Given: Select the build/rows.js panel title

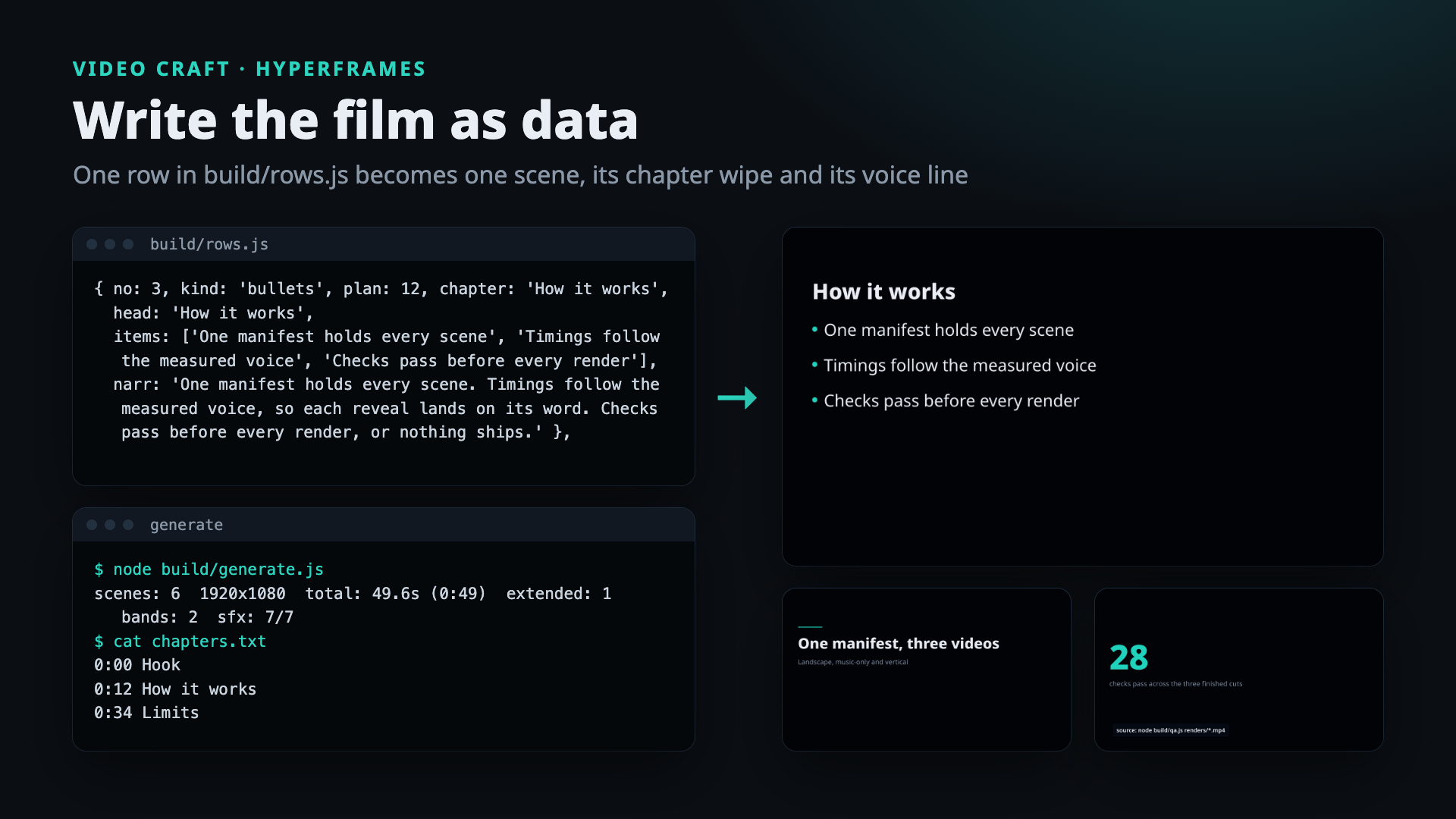Looking at the screenshot, I should (x=209, y=244).
